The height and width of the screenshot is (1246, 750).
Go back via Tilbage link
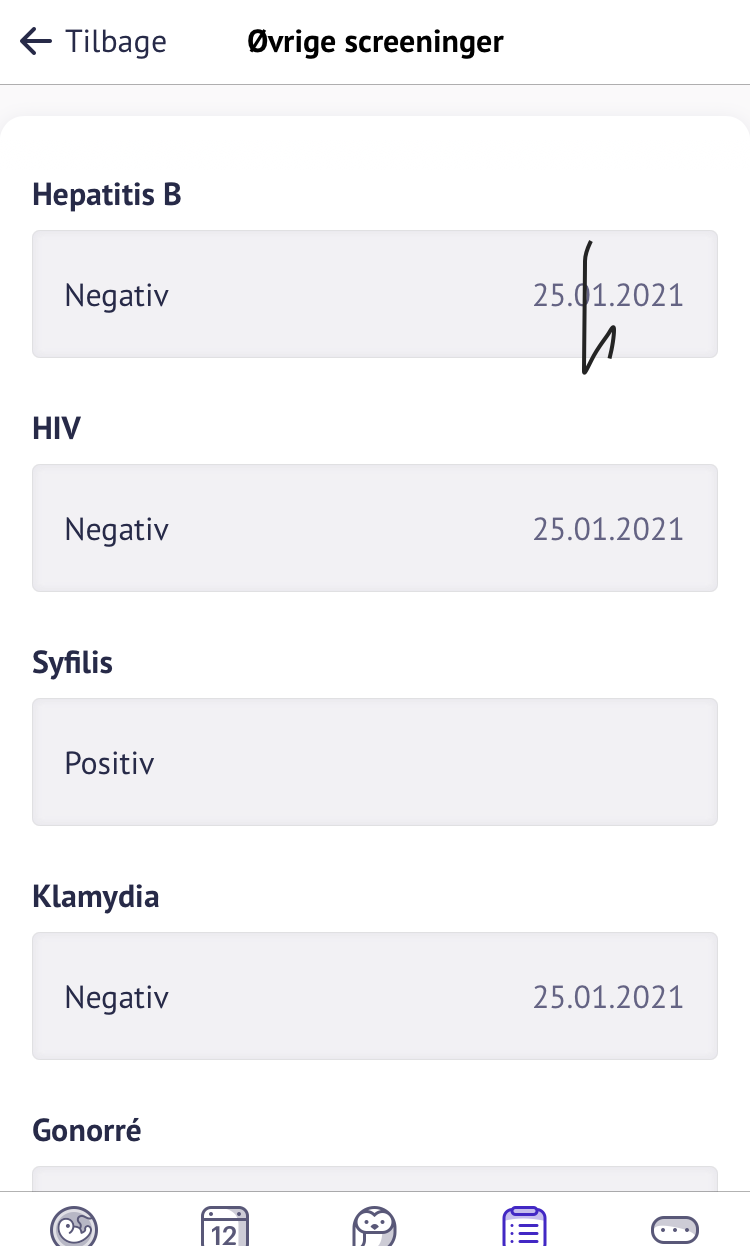coord(115,42)
